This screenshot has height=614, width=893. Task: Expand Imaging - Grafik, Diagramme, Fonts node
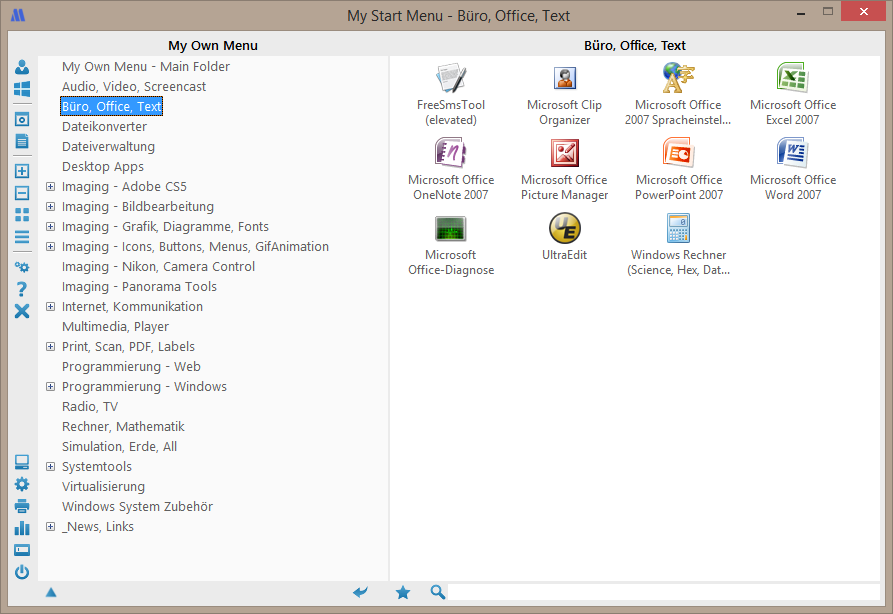51,226
